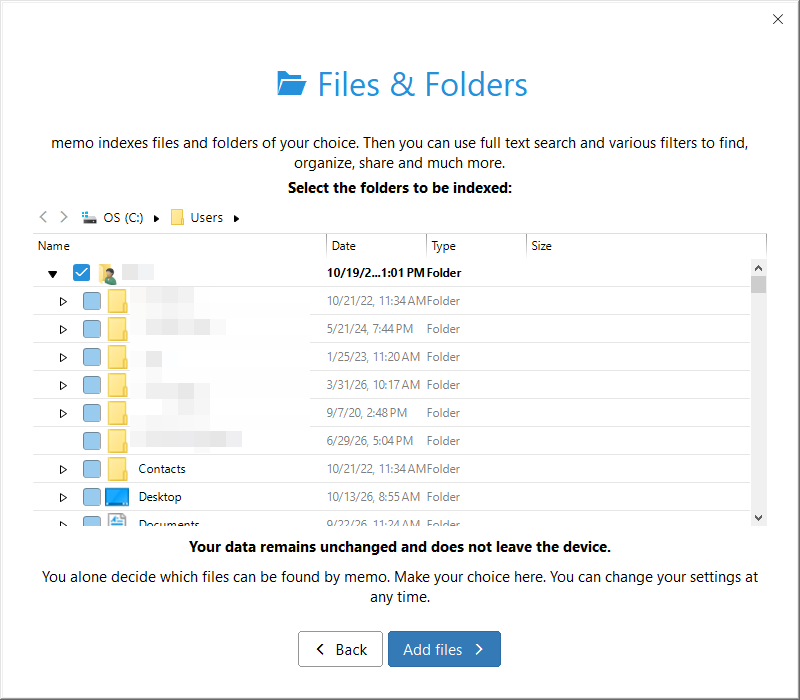Sort by the Date column header
This screenshot has height=700, width=800.
377,246
